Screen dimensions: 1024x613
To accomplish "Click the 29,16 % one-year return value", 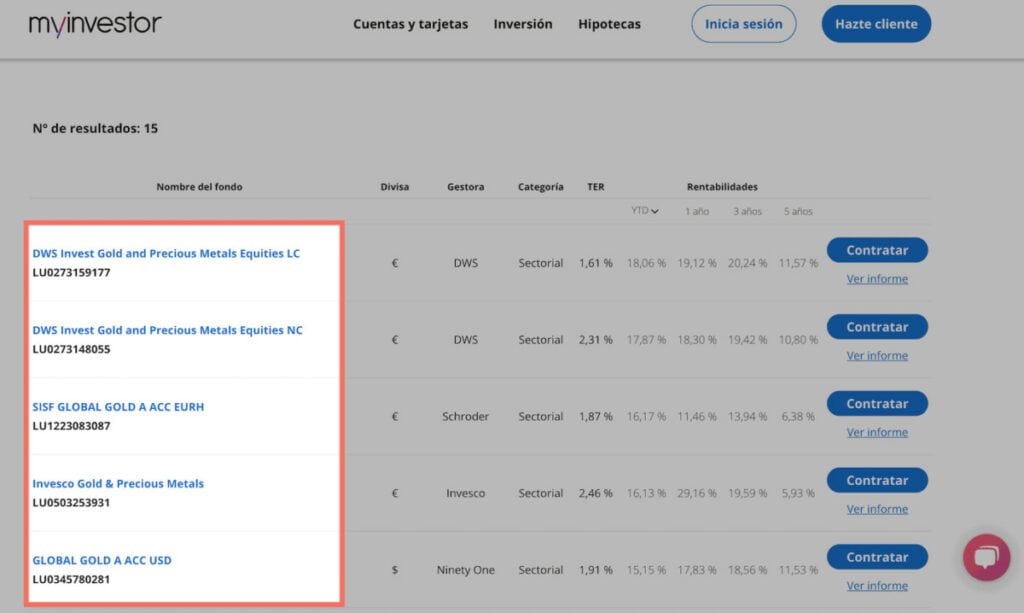I will 697,494.
